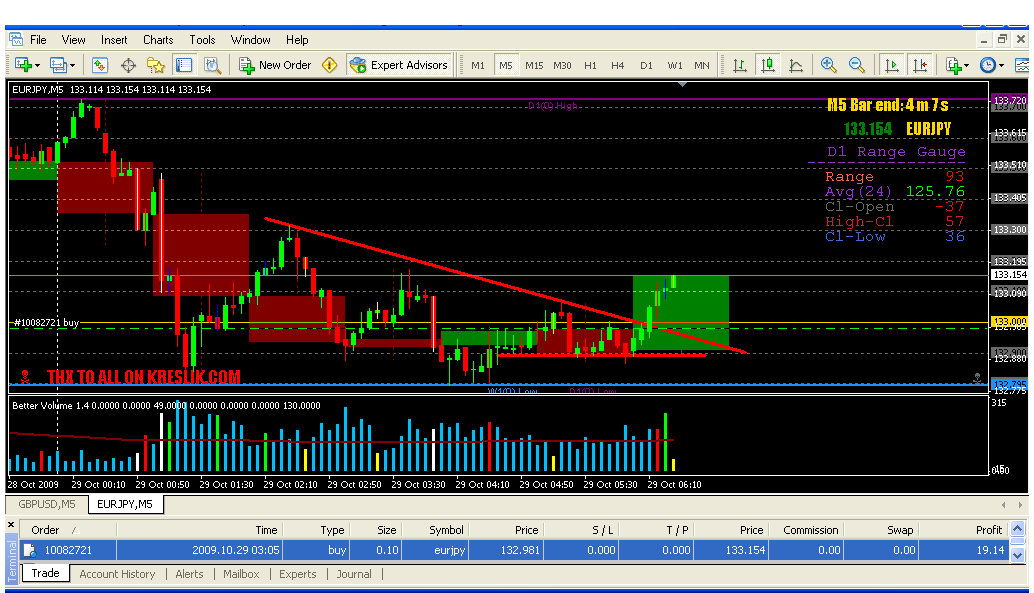Open the Account History terminal tab
This screenshot has width=1034, height=593.
(x=117, y=574)
